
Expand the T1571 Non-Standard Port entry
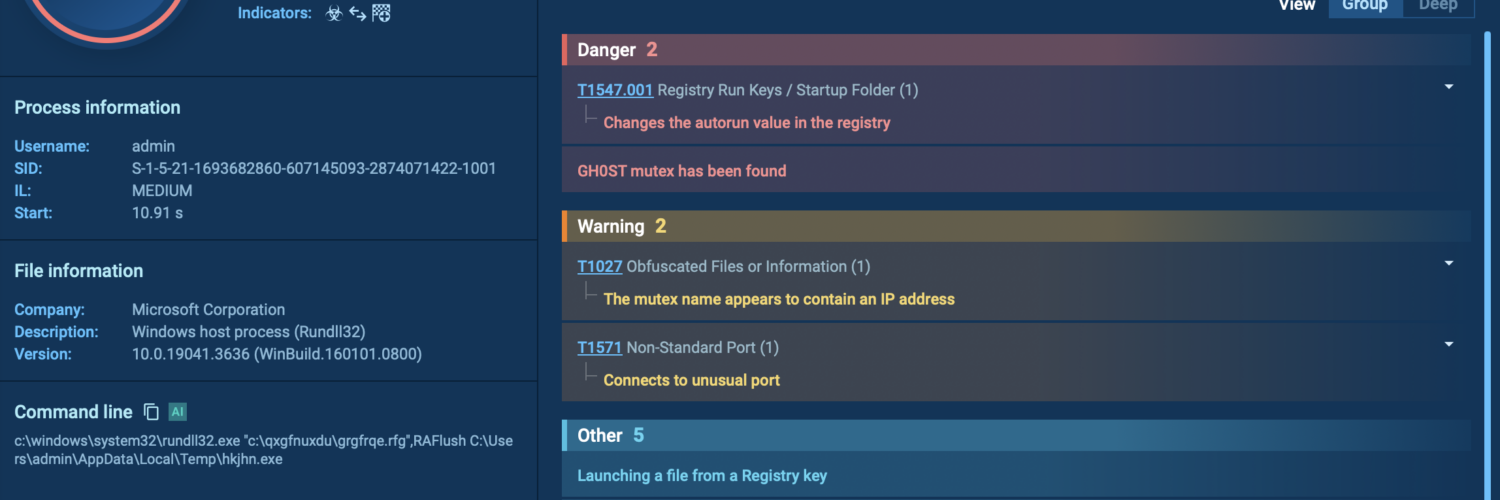1448,345
